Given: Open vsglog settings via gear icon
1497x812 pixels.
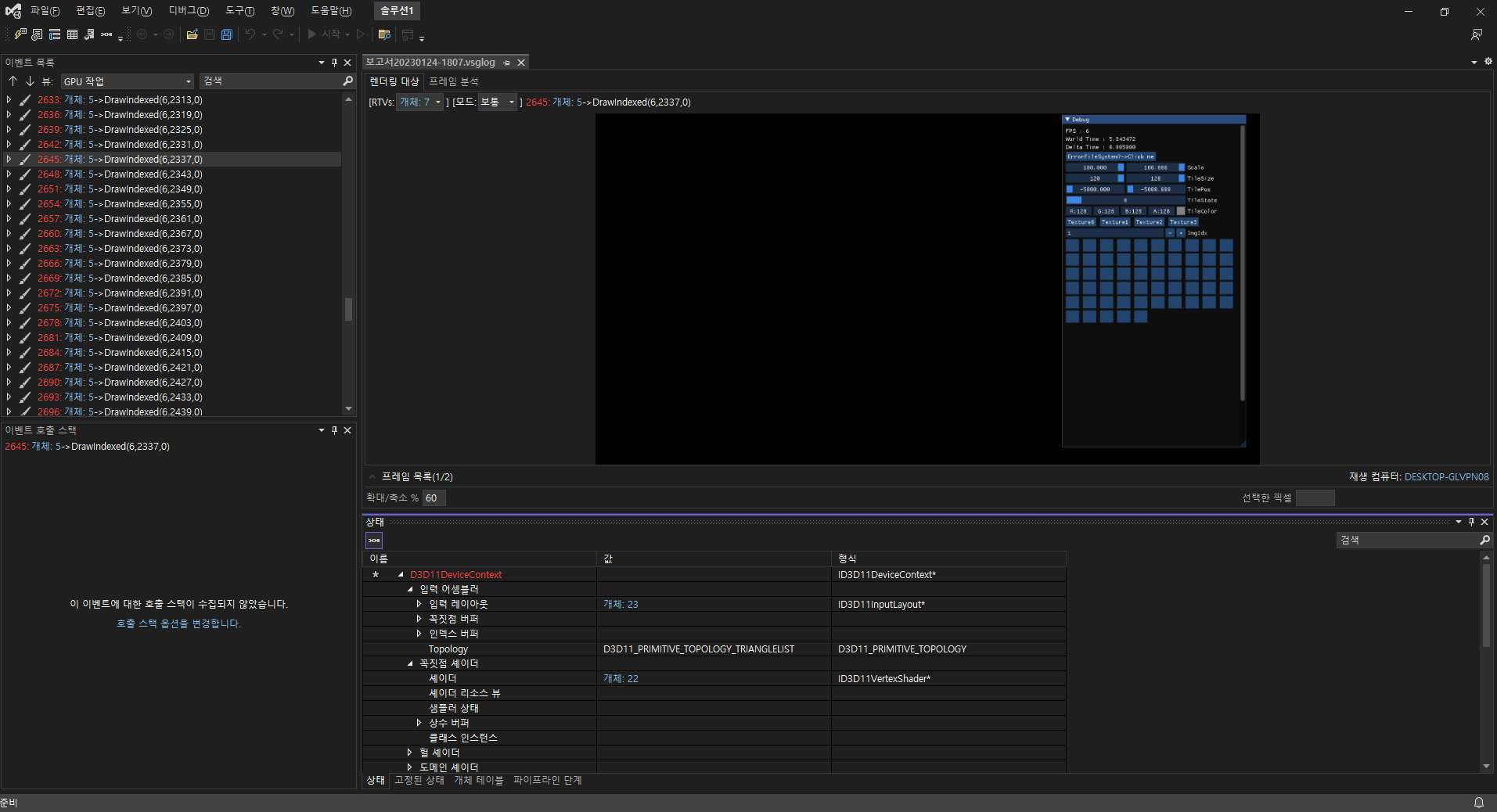Looking at the screenshot, I should (1488, 61).
